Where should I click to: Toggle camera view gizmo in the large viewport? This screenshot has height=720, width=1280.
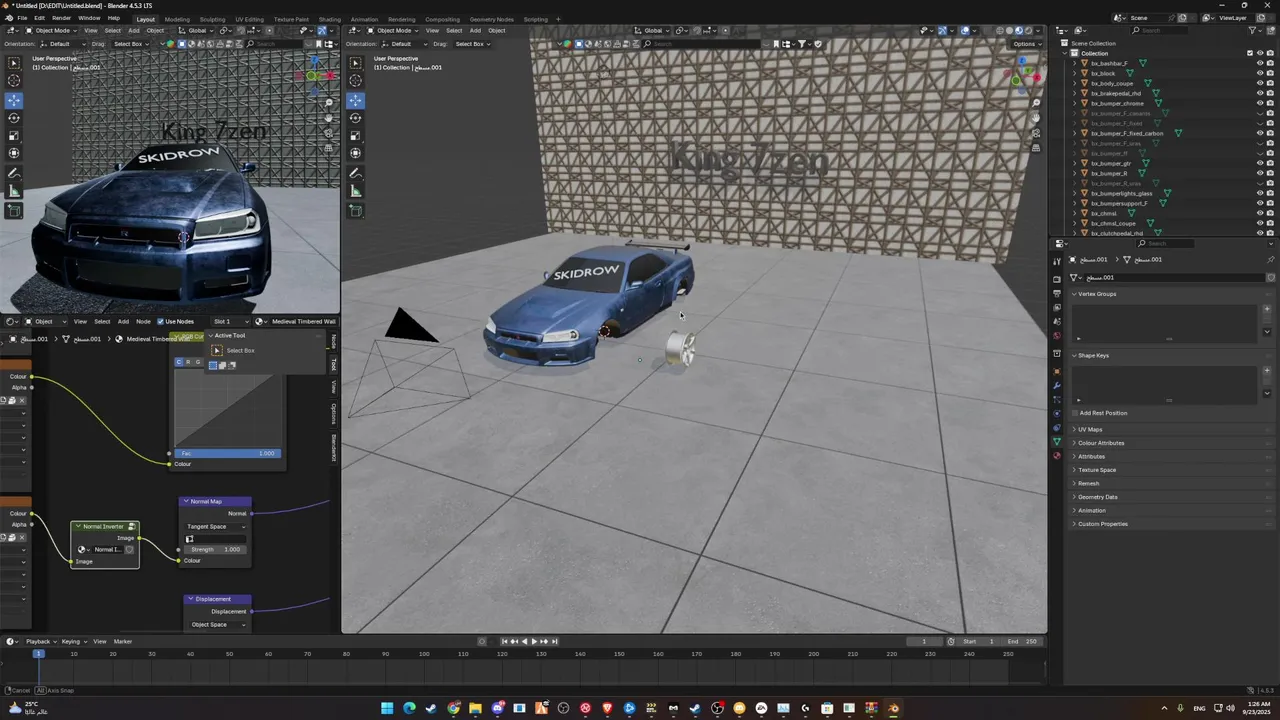click(x=1036, y=133)
